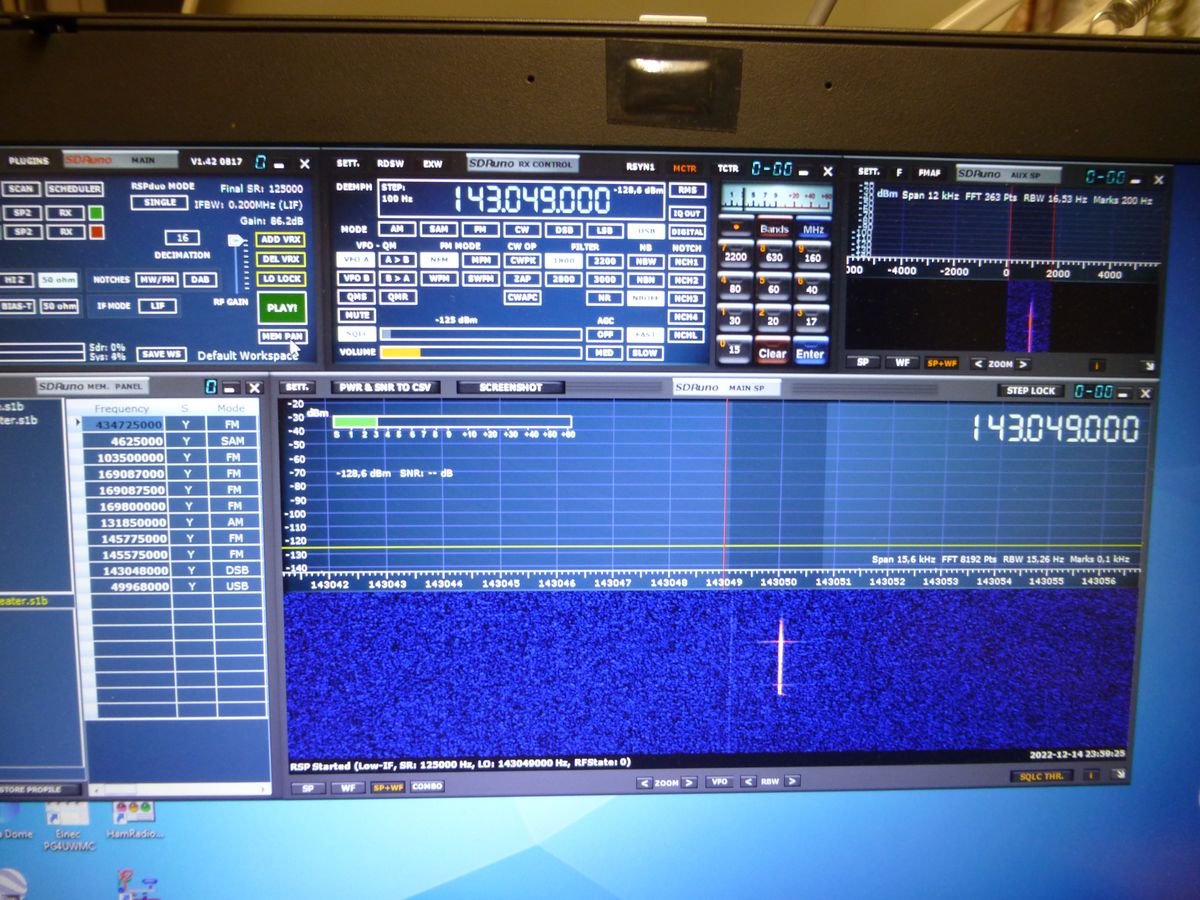1200x900 pixels.
Task: Open SETT. in the RX Control panel
Action: [348, 163]
